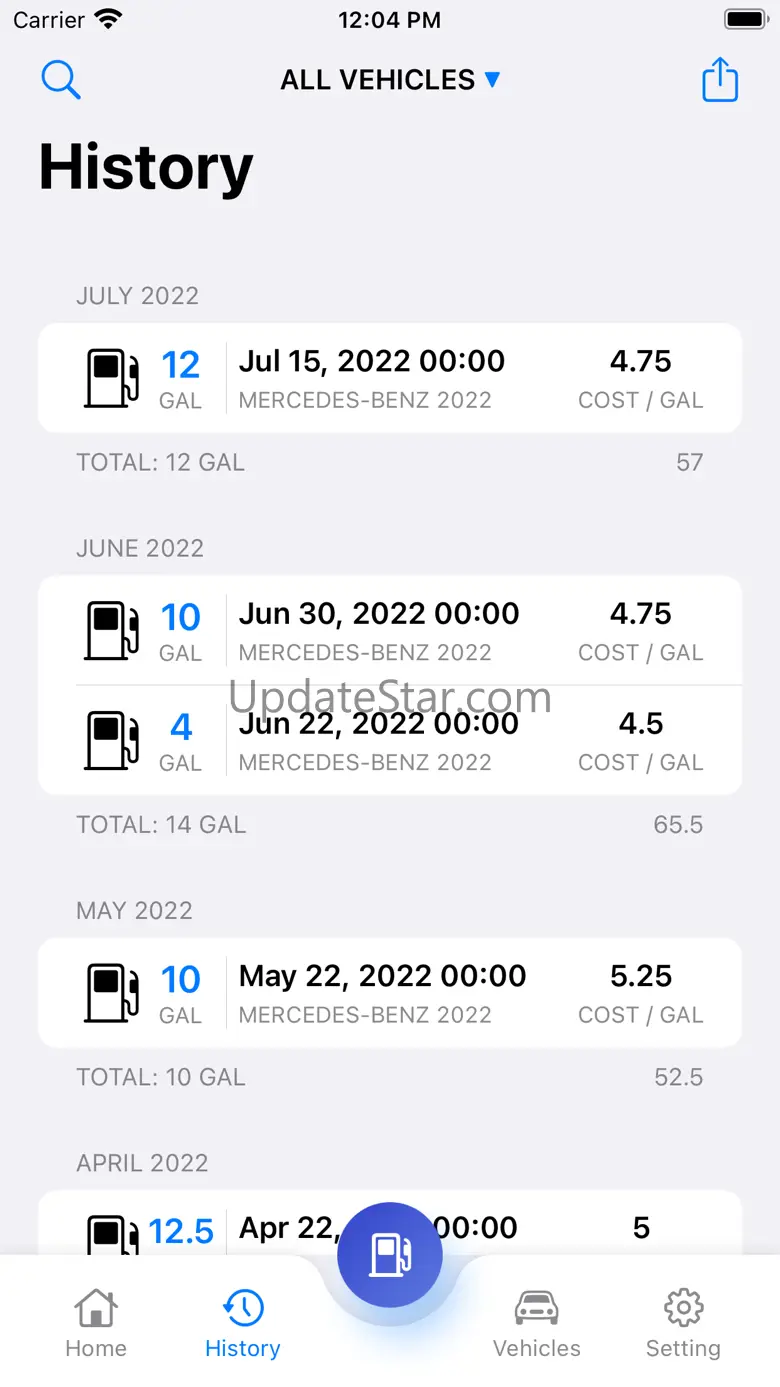
Task: Tap fuel pump icon for Jul 15 entry
Action: [x=111, y=378]
